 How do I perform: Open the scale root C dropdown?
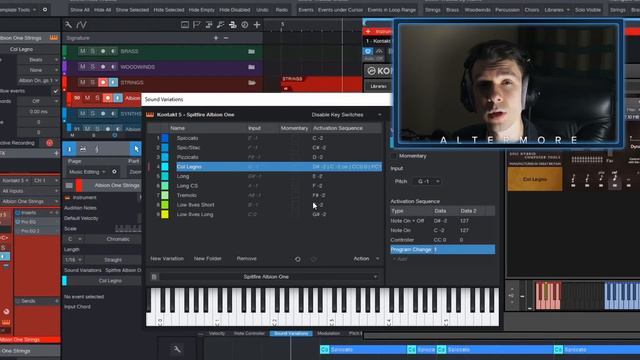[x=74, y=239]
